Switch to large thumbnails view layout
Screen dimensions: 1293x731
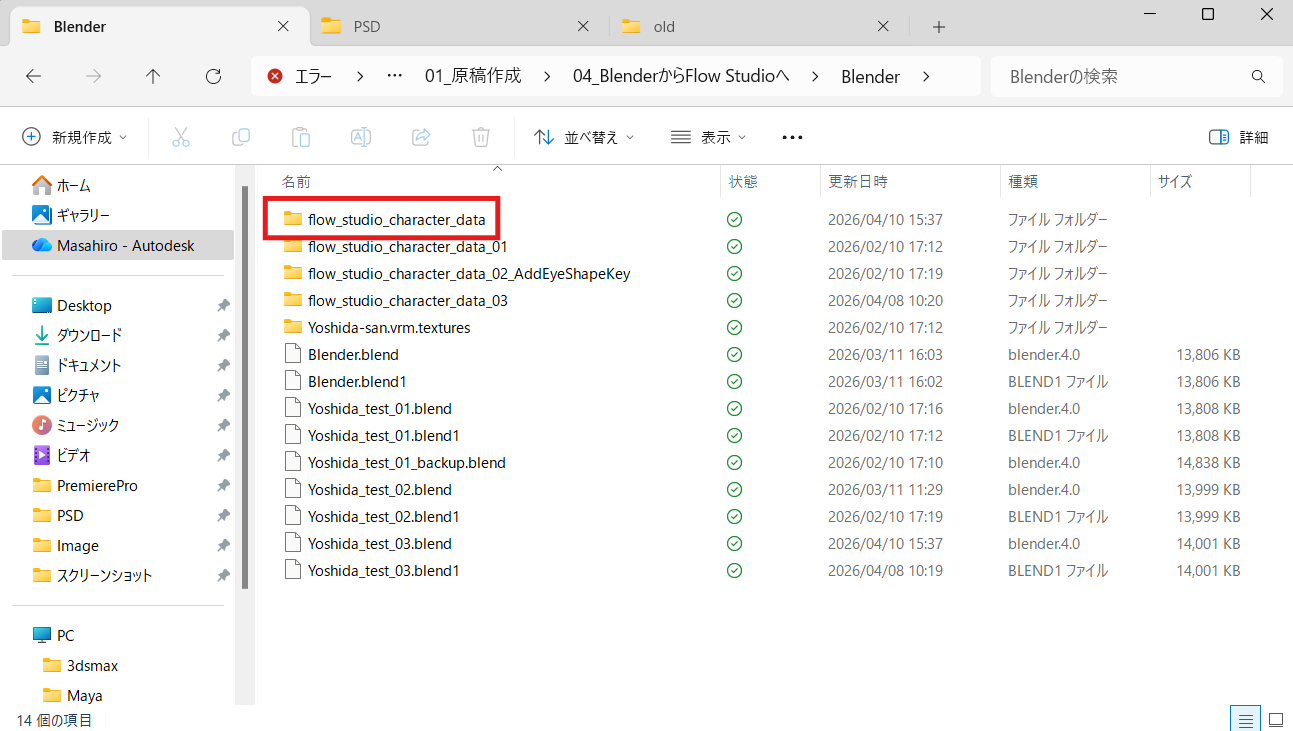[1275, 718]
